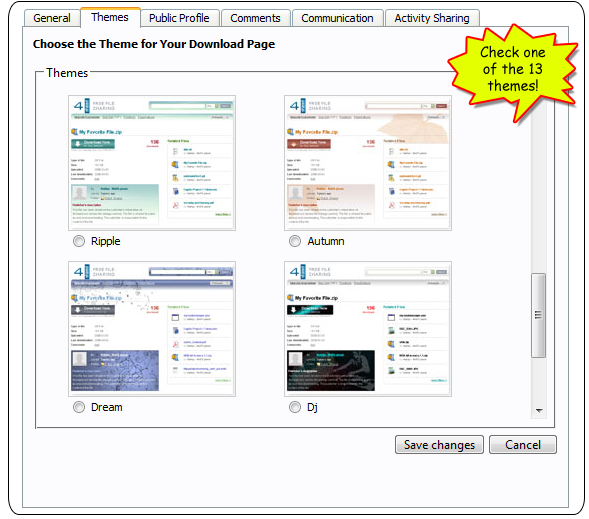Click the Dj theme preview thumbnail

(x=368, y=329)
